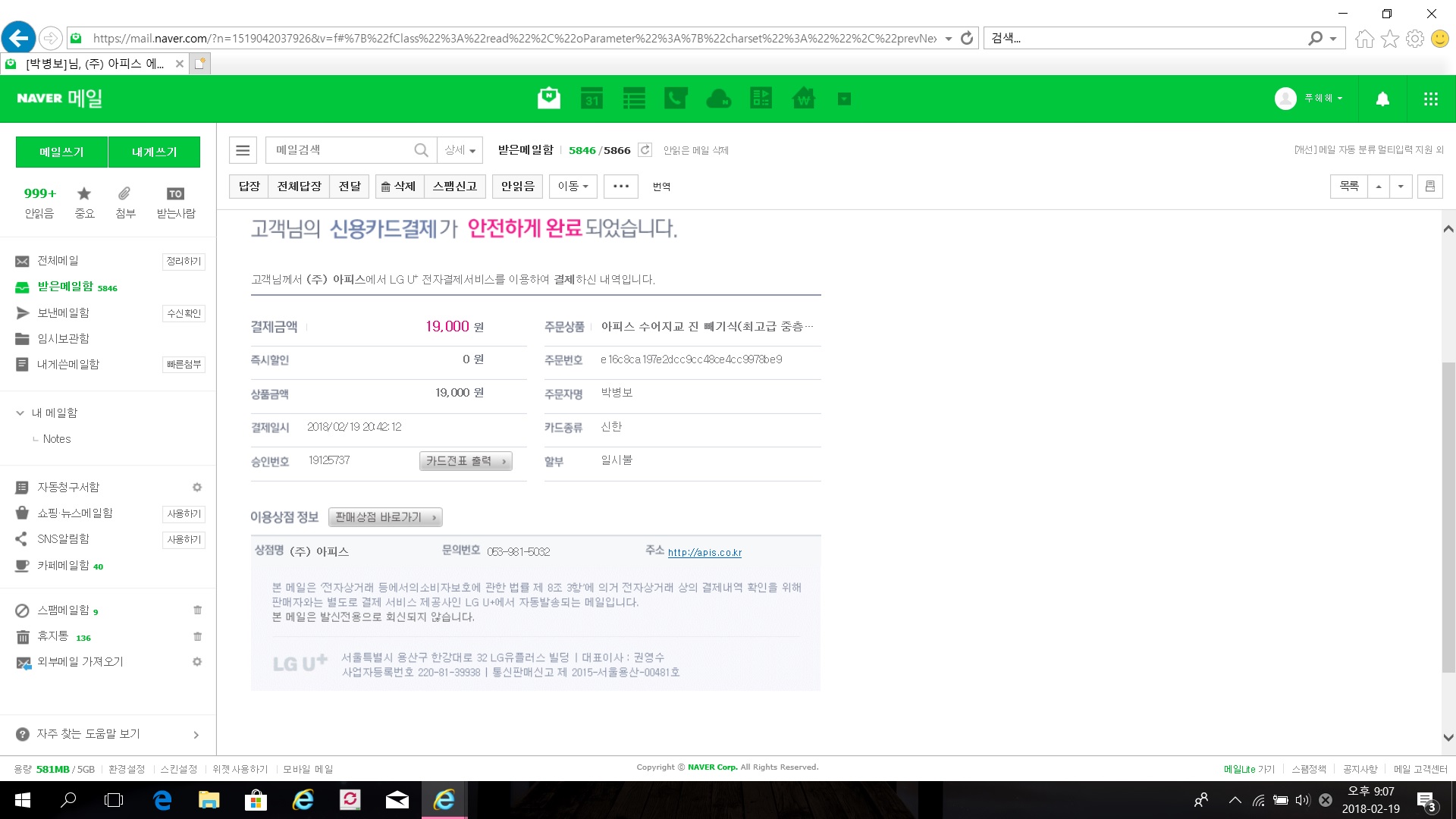Return to mail list with 목록

[x=1348, y=187]
